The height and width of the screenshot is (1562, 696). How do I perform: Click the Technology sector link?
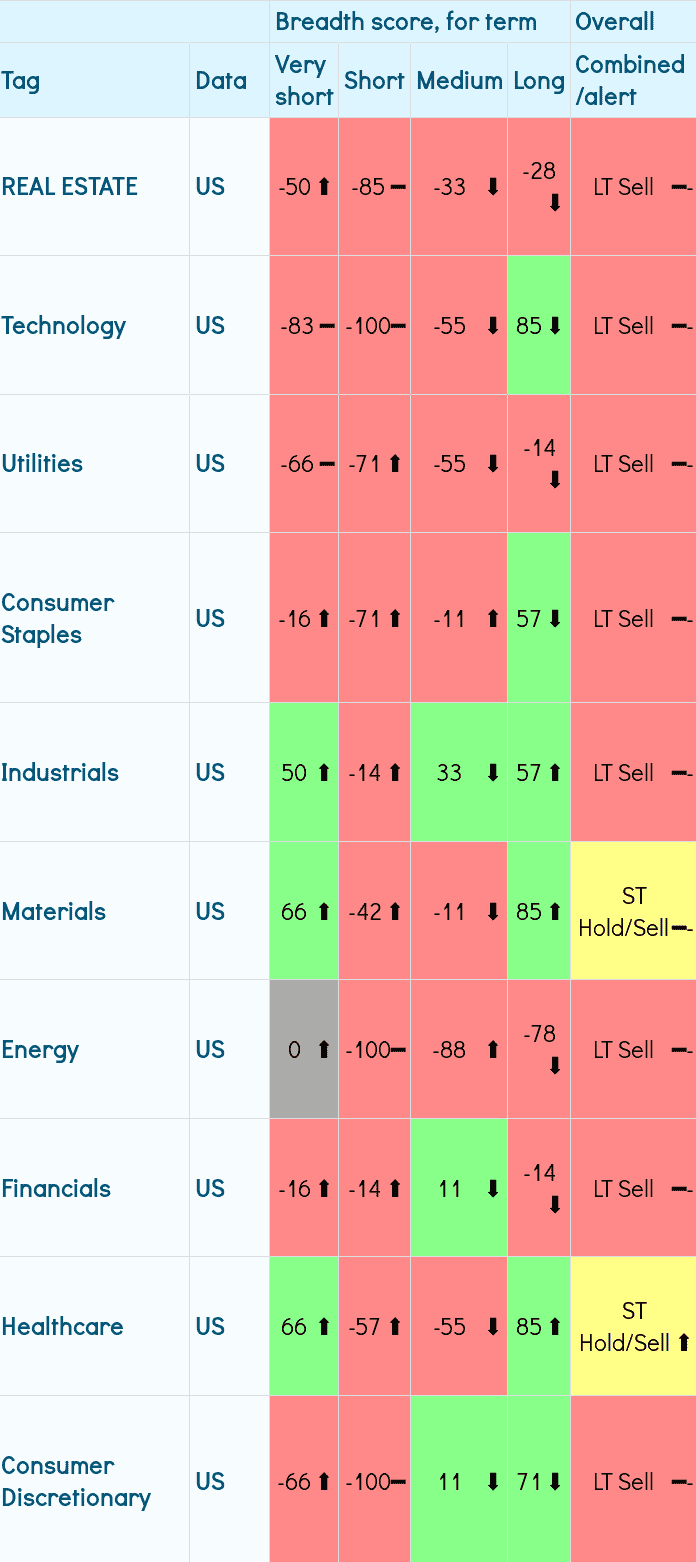point(64,325)
